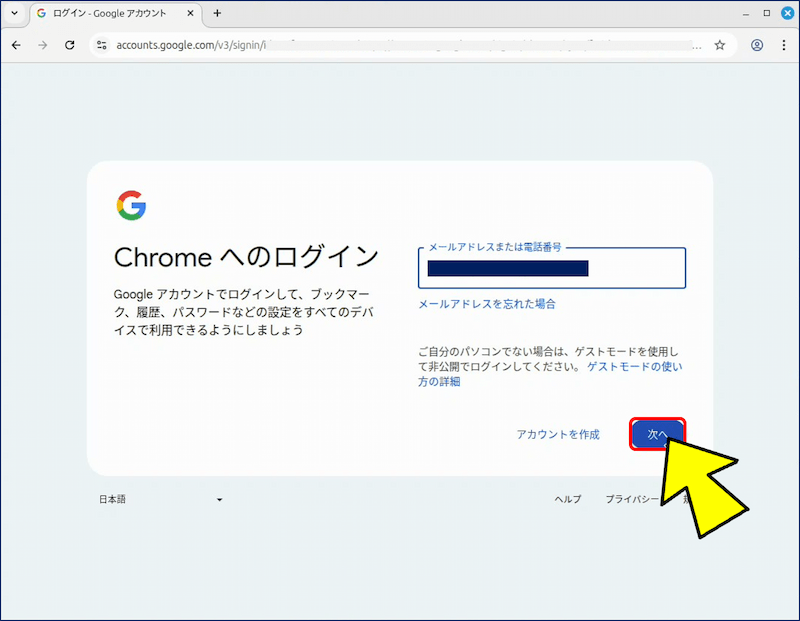The image size is (800, 621).
Task: Click the Google logo on sign-in card
Action: [131, 205]
